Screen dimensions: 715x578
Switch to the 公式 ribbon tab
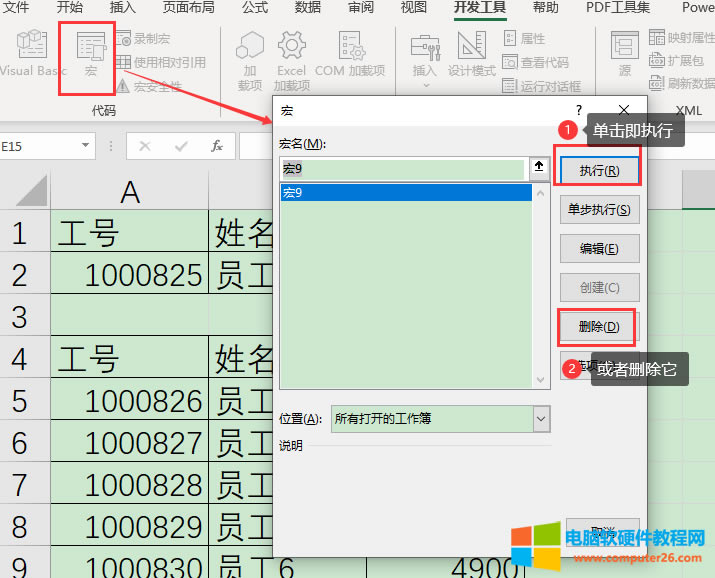click(x=255, y=8)
